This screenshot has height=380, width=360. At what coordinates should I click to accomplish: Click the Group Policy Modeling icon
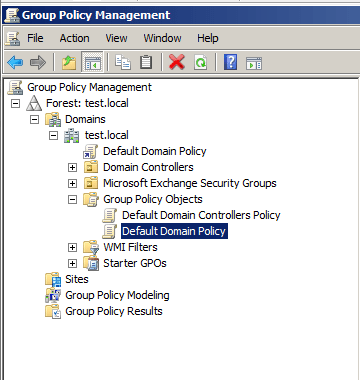point(53,295)
